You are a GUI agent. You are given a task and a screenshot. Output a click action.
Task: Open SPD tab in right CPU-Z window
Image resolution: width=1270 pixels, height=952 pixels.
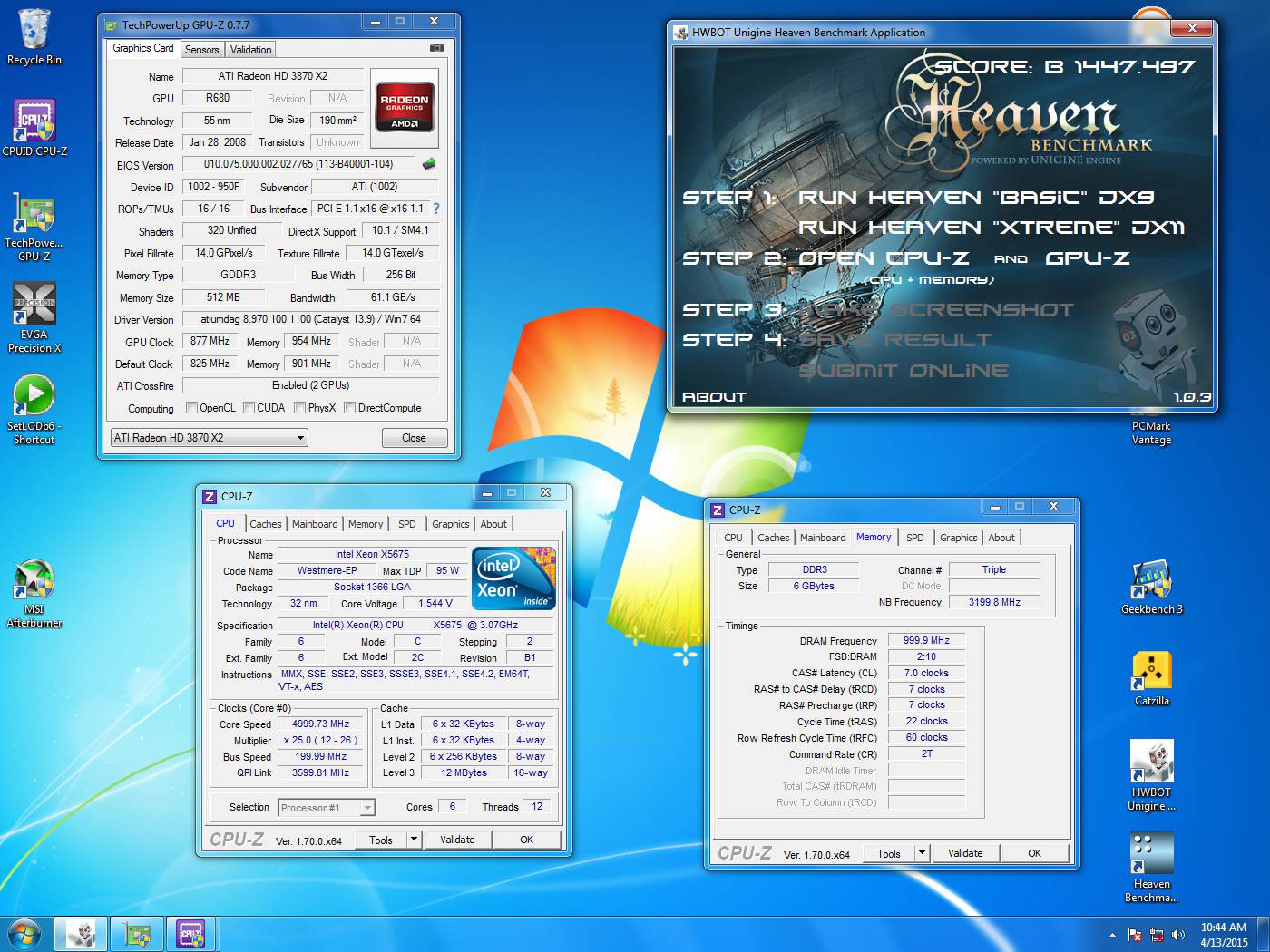pyautogui.click(x=915, y=538)
